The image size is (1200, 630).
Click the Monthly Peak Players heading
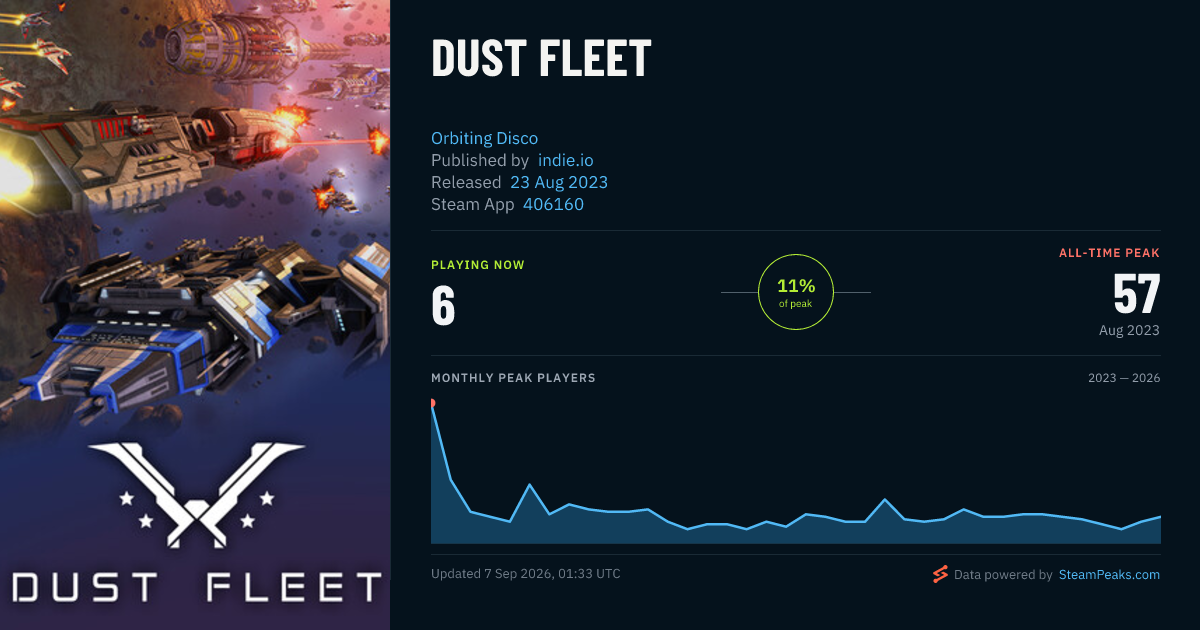click(513, 378)
